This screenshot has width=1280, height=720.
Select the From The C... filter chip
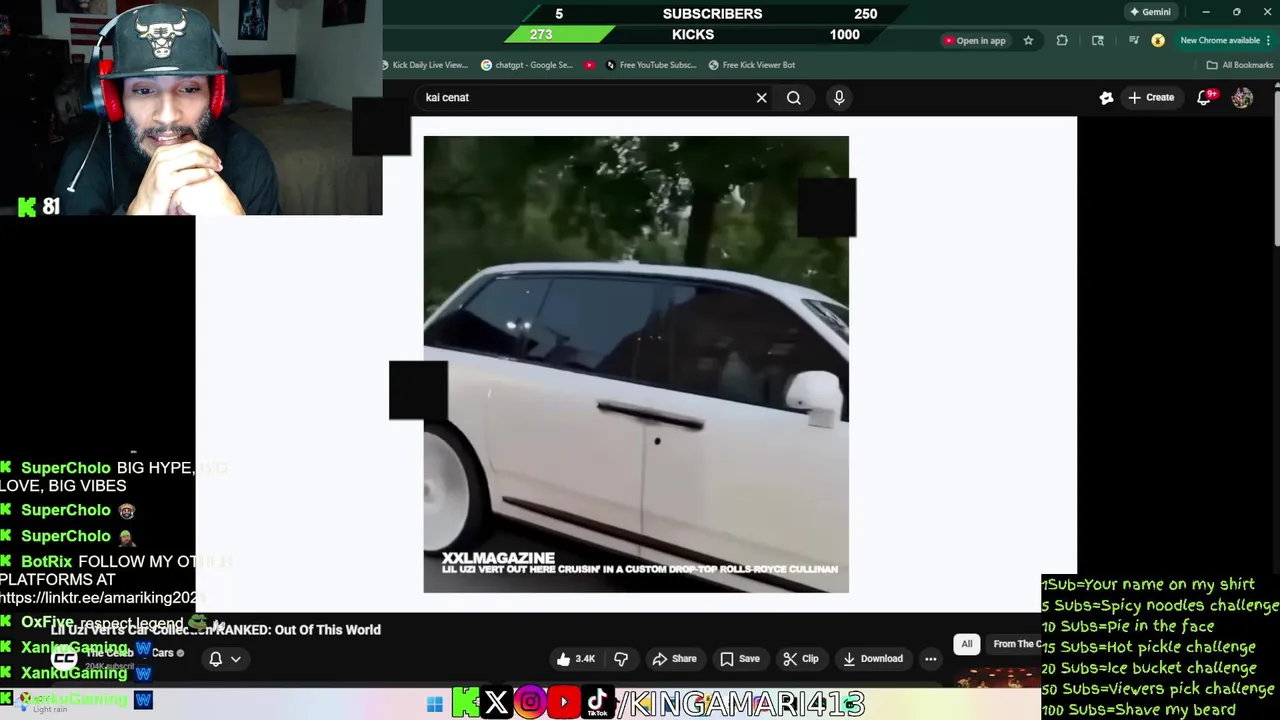[x=1015, y=644]
